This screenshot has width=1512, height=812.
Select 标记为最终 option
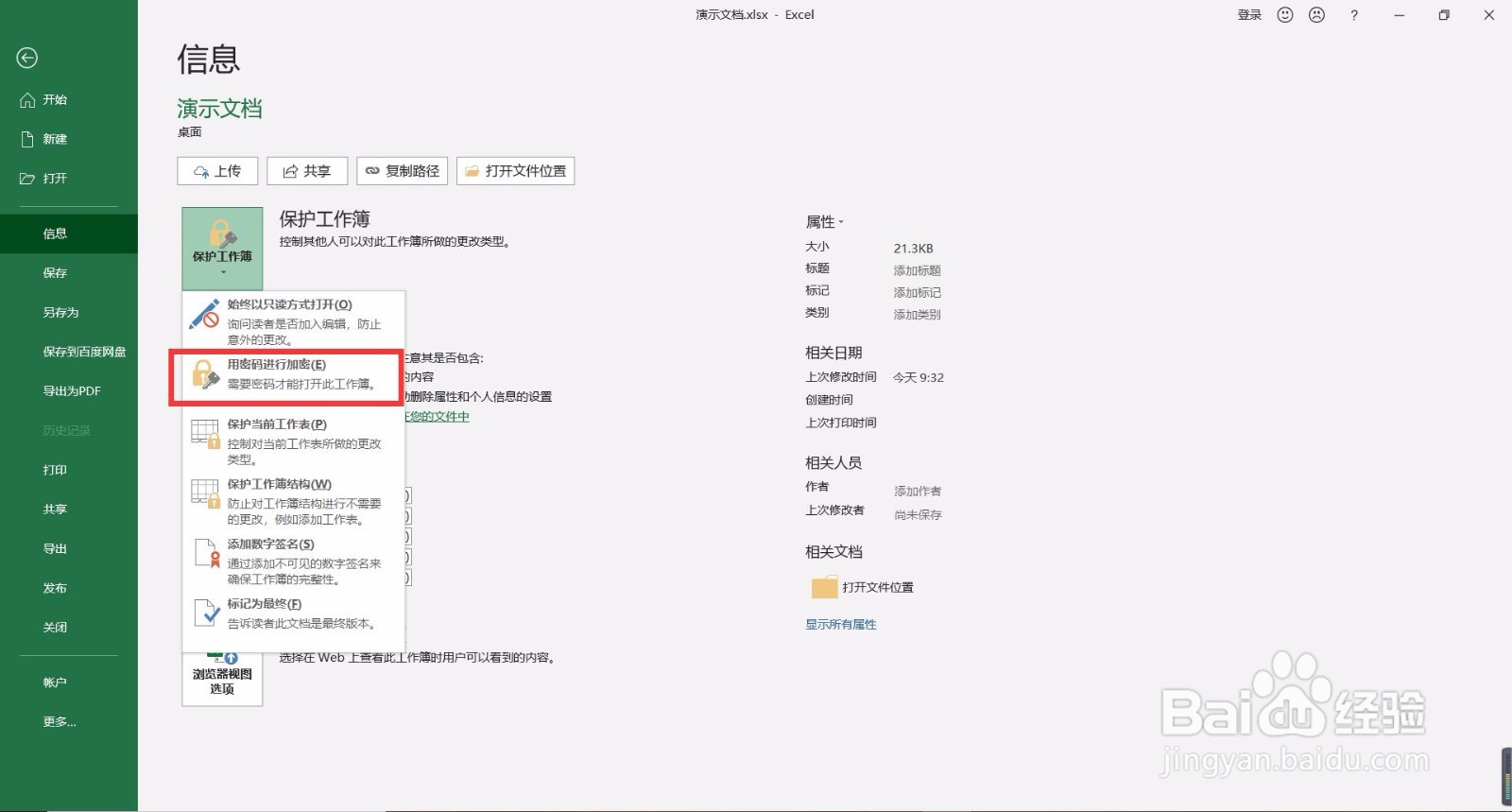pos(294,613)
